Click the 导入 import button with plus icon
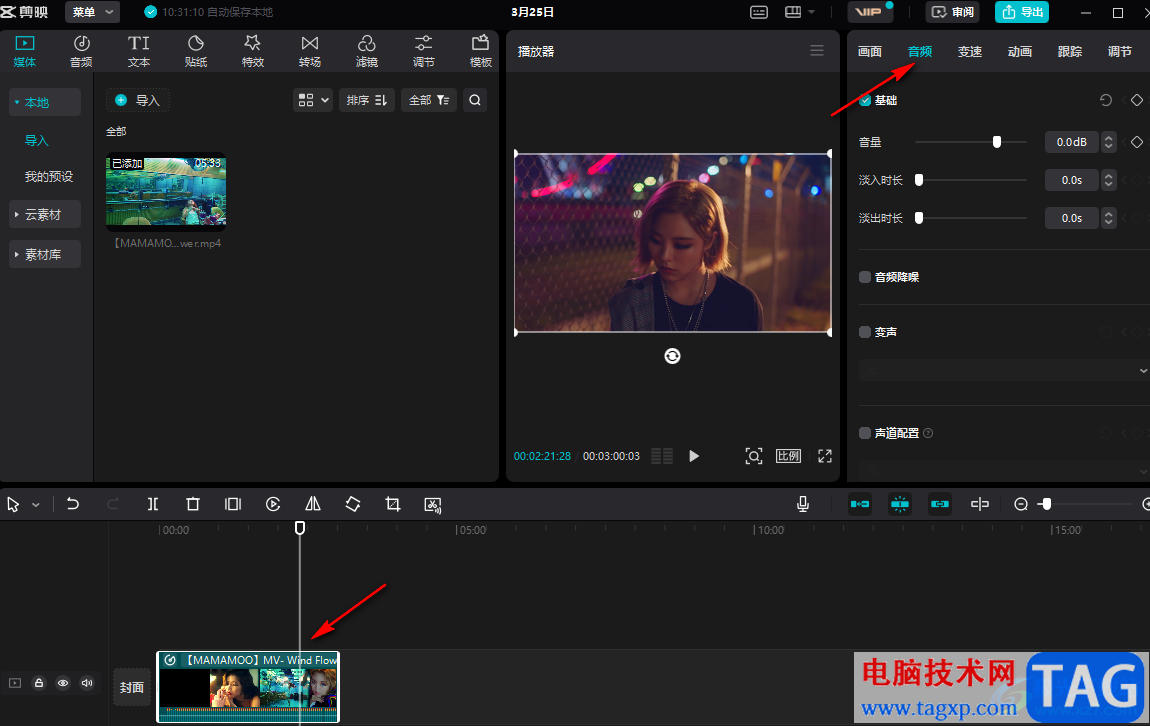Image resolution: width=1150 pixels, height=726 pixels. coord(138,100)
